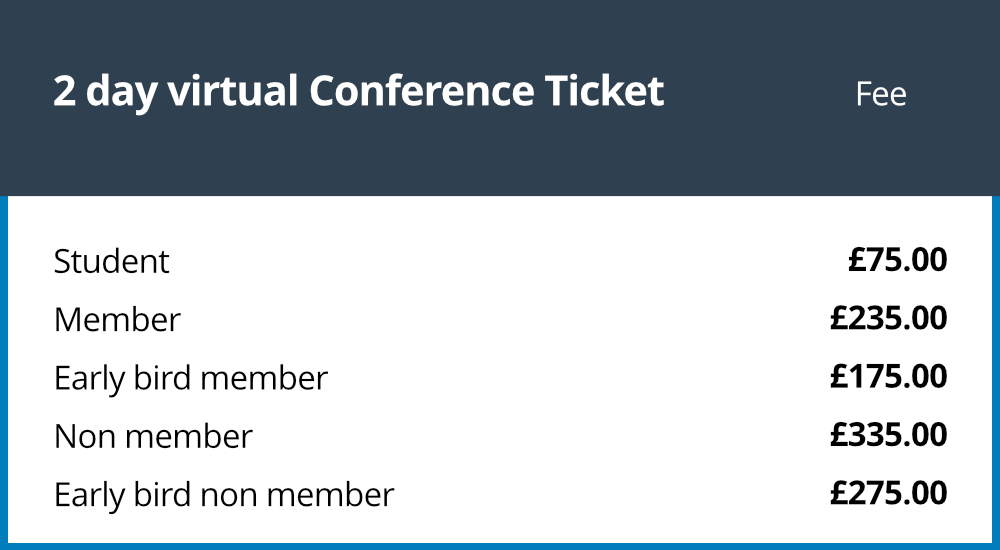Viewport: 1000px width, 550px height.
Task: Click the £75.00 student fee
Action: [897, 260]
